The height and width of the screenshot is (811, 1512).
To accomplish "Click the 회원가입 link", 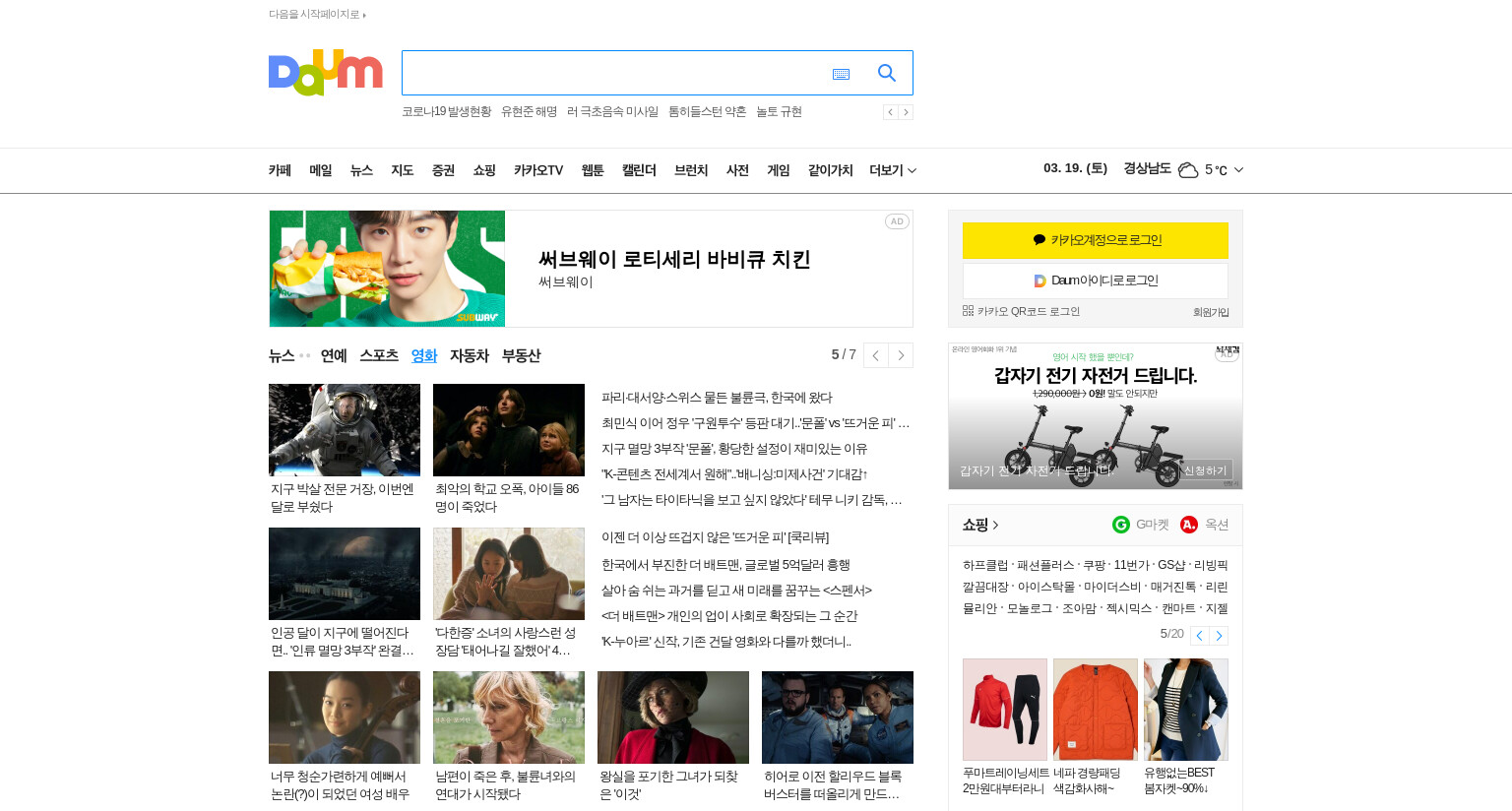I will coord(1211,312).
